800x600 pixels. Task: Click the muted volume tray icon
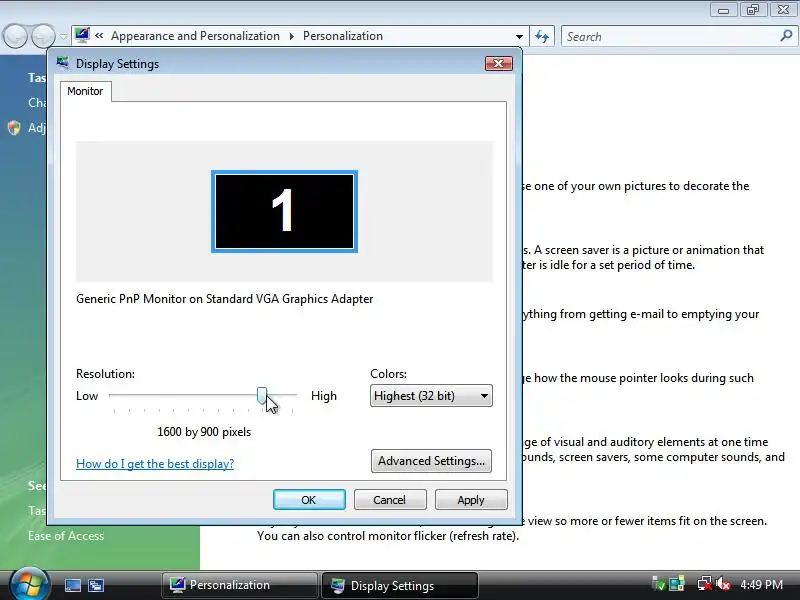tap(722, 584)
